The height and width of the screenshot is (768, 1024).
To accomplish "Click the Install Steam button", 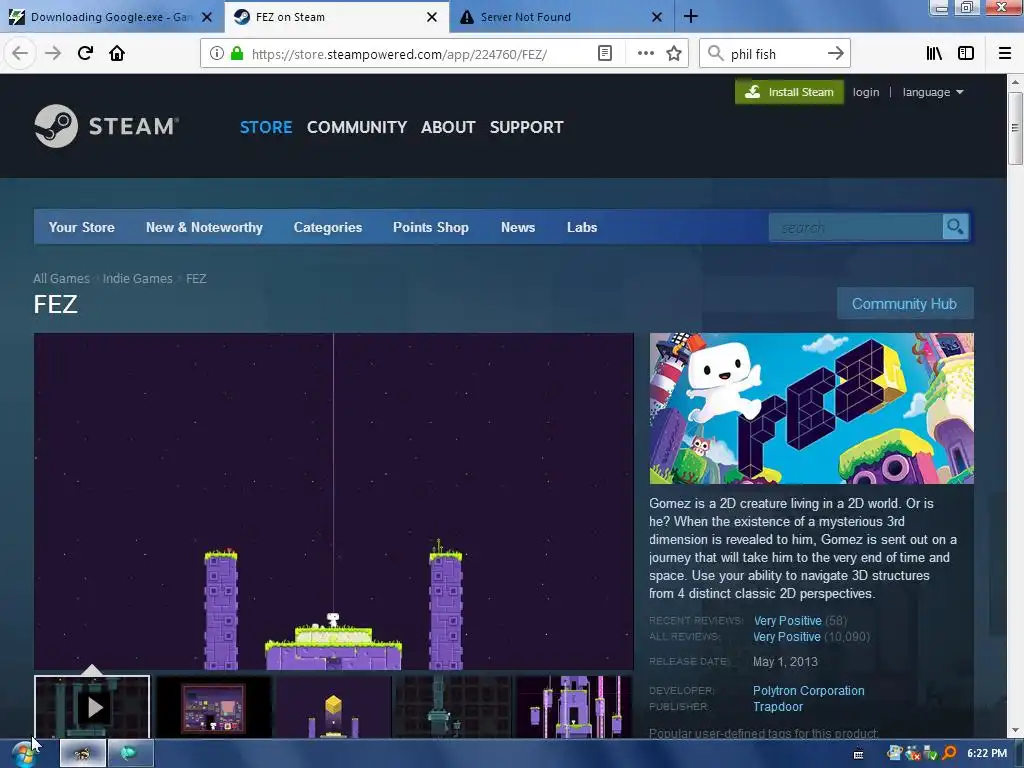I will (x=789, y=92).
